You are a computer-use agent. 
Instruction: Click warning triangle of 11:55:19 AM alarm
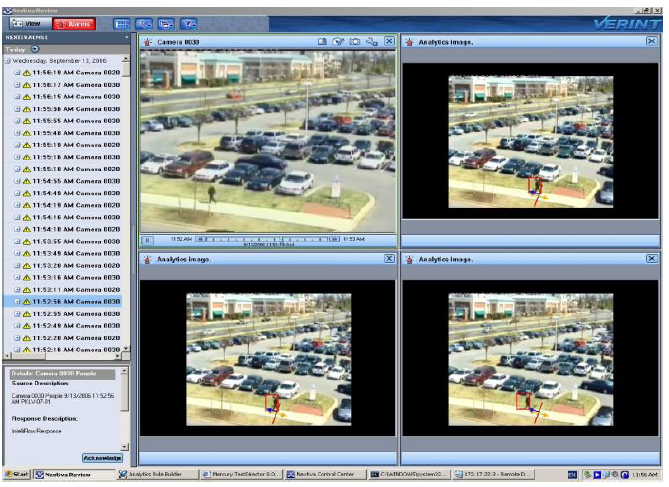tap(26, 145)
